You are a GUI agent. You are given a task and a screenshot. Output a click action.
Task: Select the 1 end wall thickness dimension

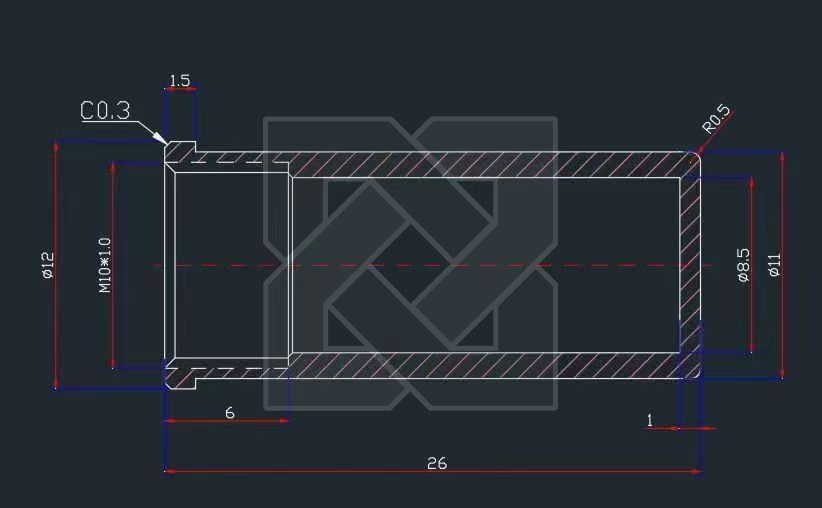coord(650,421)
